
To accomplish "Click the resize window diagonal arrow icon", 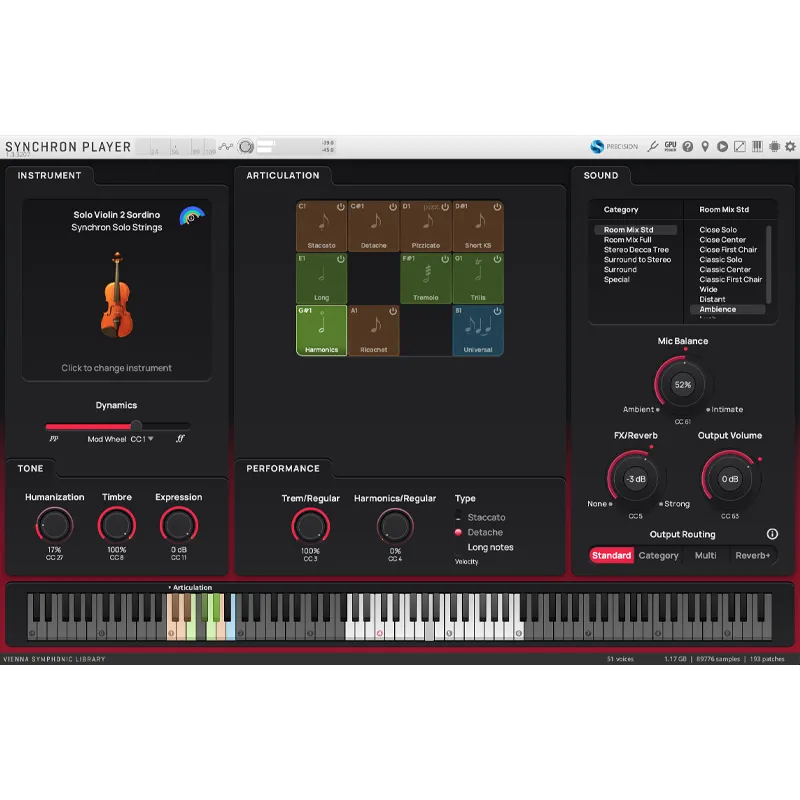I will 740,147.
